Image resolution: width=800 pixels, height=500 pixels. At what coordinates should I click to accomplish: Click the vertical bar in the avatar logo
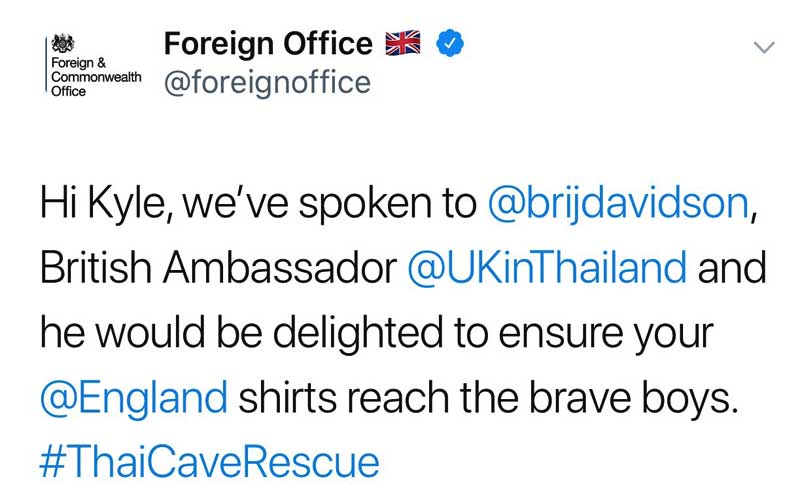pos(45,65)
